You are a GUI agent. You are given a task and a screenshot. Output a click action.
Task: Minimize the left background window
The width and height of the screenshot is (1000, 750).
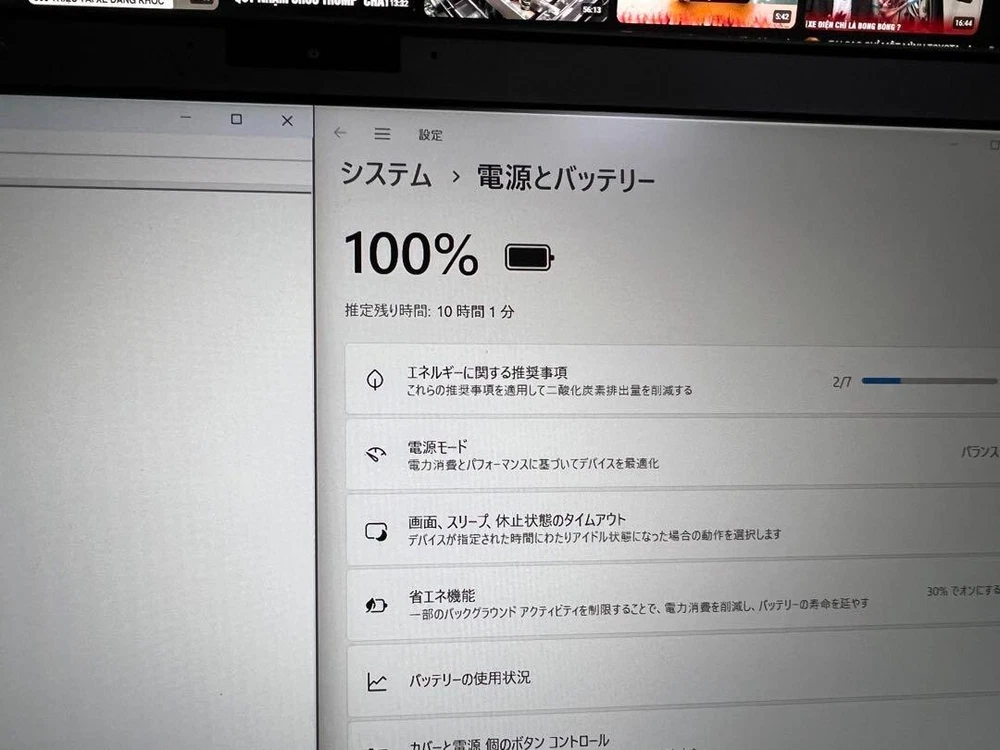[186, 119]
